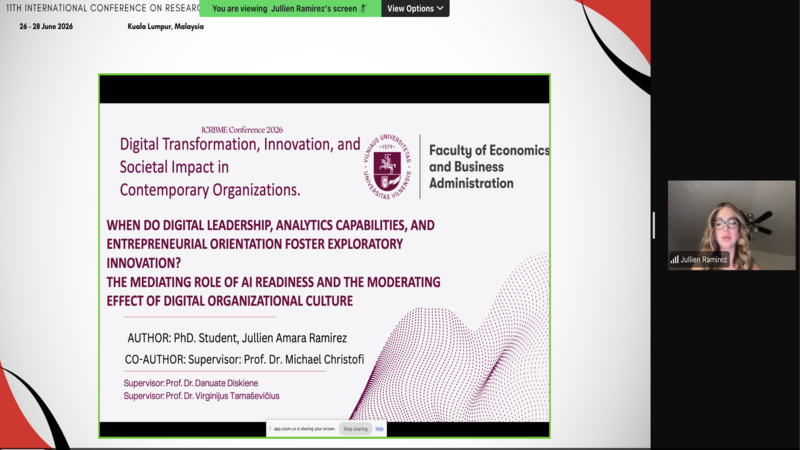Click the video panel divider handle
Screen dimensions: 800x450
pyautogui.click(x=654, y=225)
